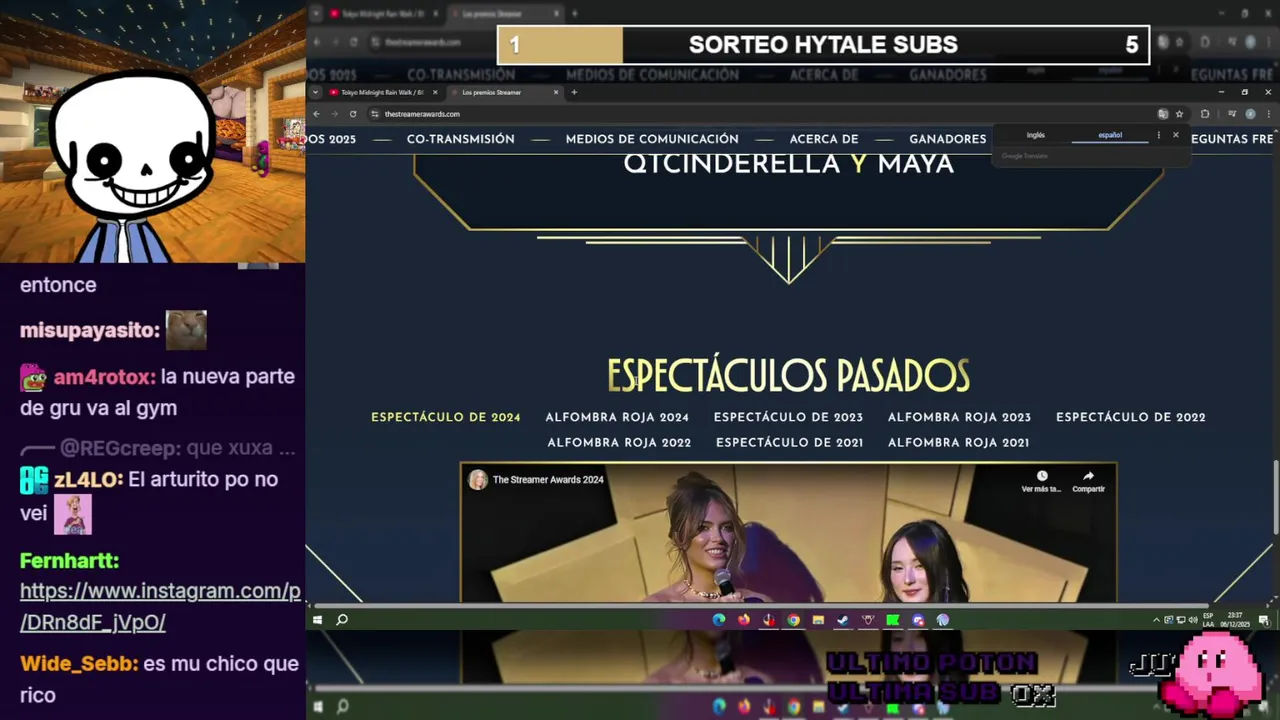Screen dimensions: 1280x720
Task: Select ALFOMBRA ROJA 2024 link
Action: [x=617, y=417]
